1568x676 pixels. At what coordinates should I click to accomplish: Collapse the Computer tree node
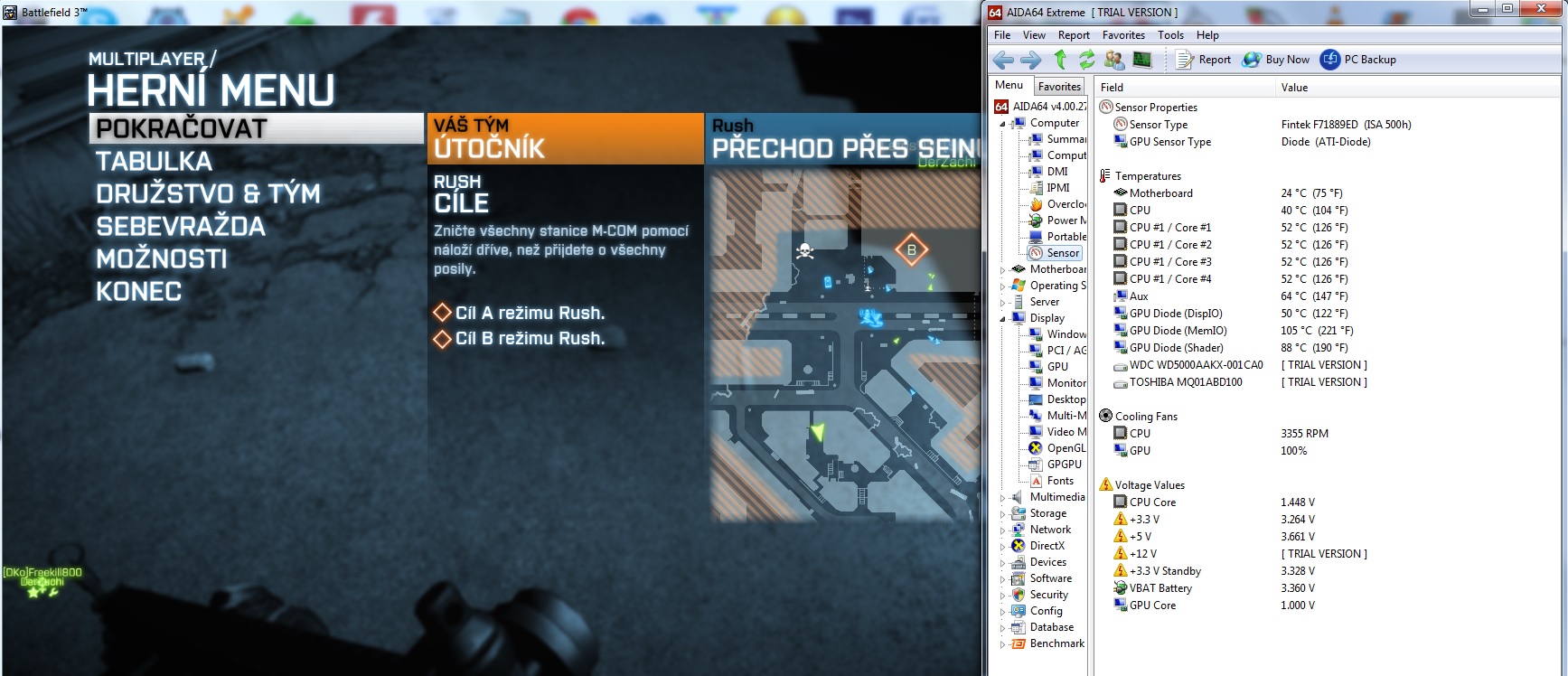point(1002,124)
